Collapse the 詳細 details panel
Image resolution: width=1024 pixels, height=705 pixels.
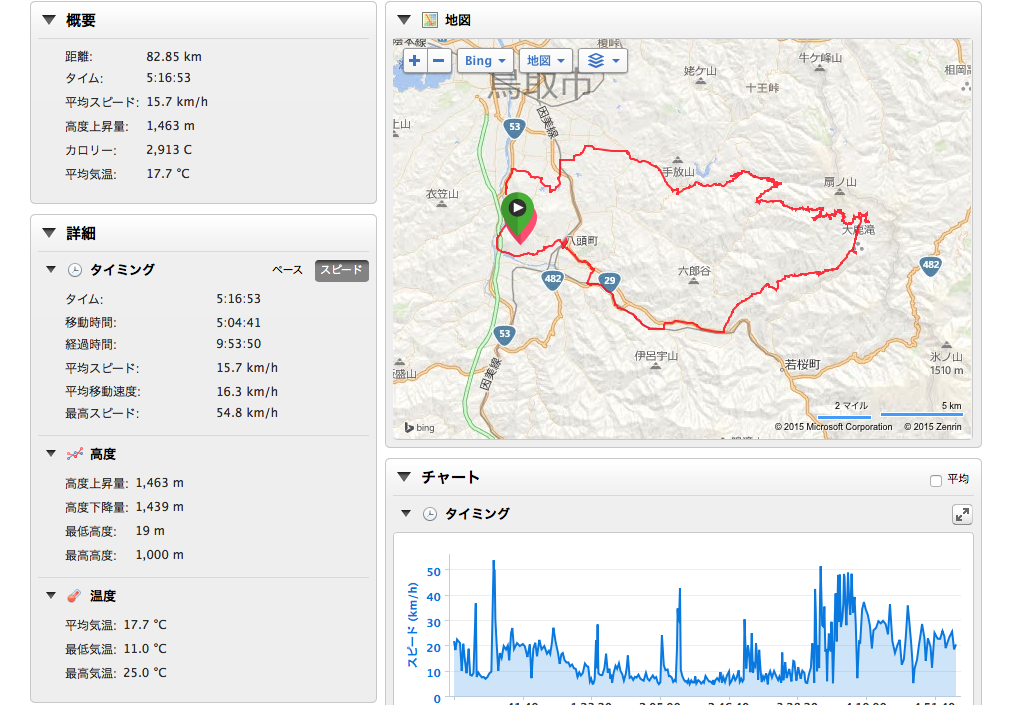[x=49, y=233]
